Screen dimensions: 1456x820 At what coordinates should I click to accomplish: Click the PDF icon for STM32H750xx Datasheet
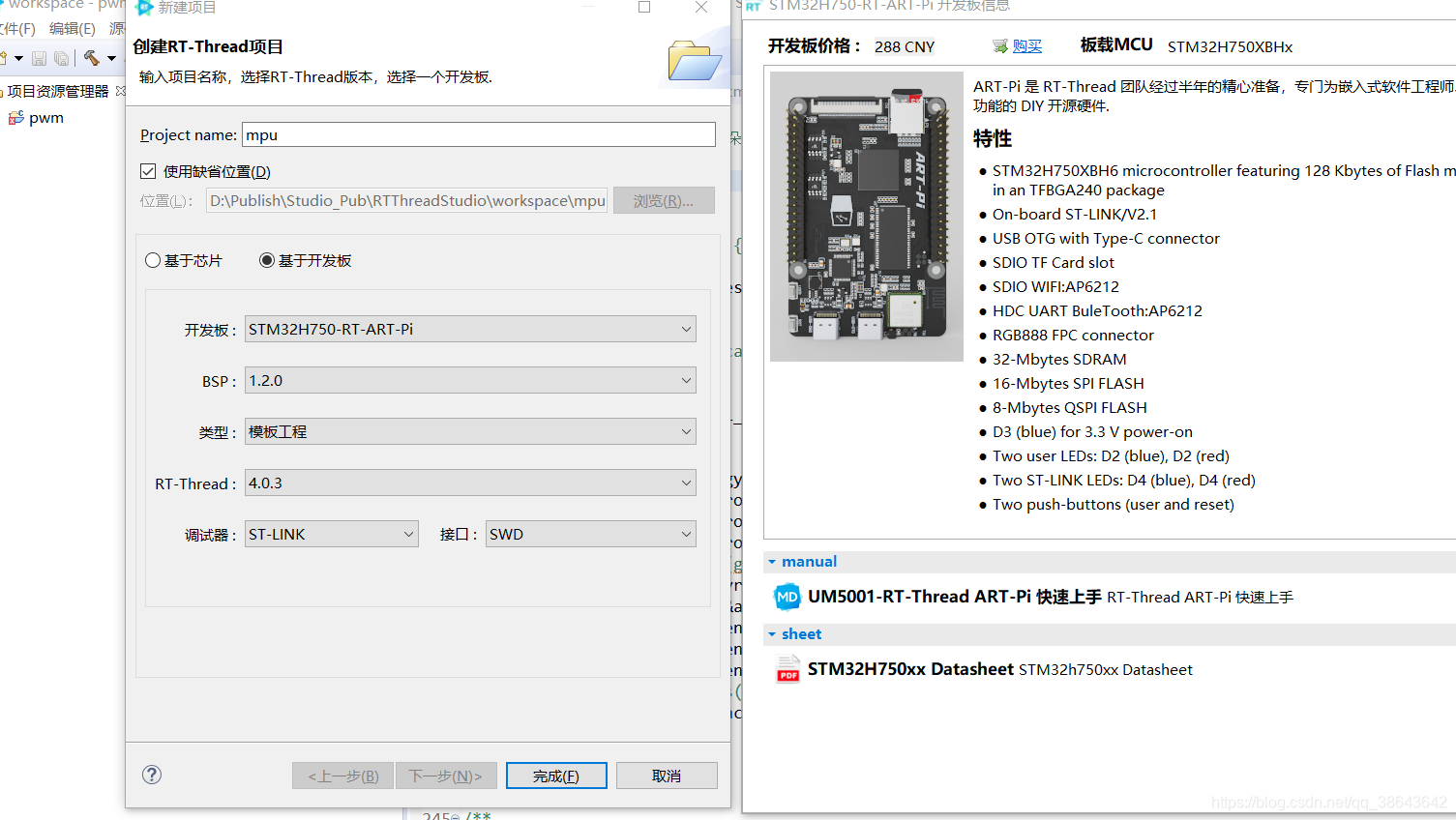[787, 669]
